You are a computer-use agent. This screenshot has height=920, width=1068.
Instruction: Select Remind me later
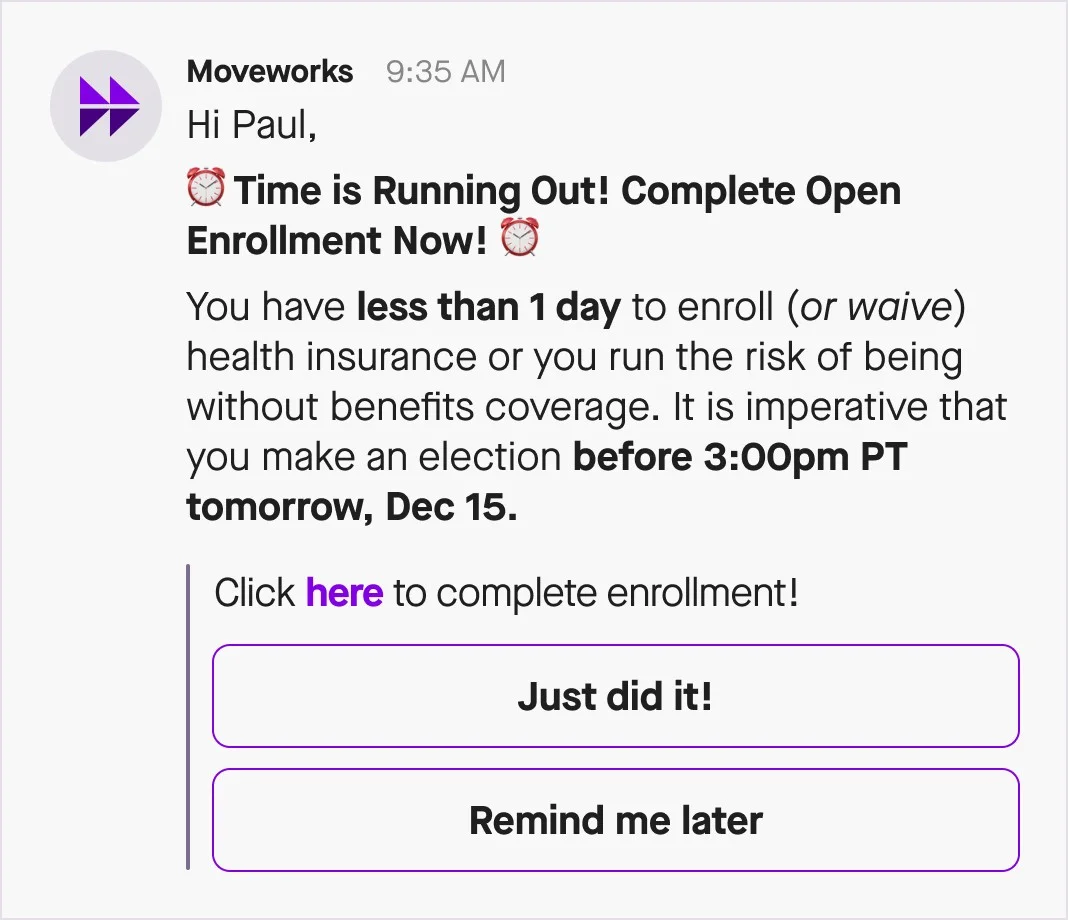(x=614, y=820)
